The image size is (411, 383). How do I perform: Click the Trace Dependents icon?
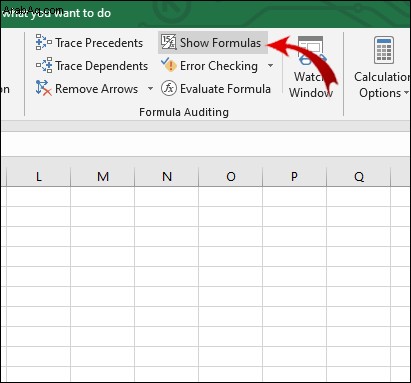[44, 65]
